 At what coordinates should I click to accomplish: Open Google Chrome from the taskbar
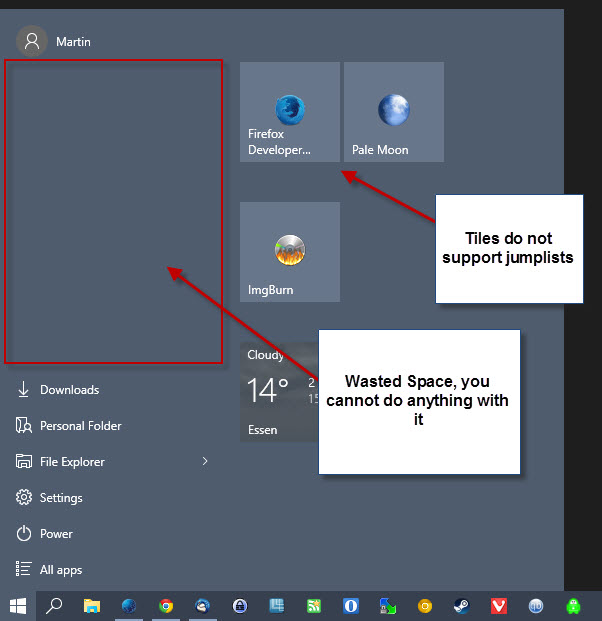166,606
